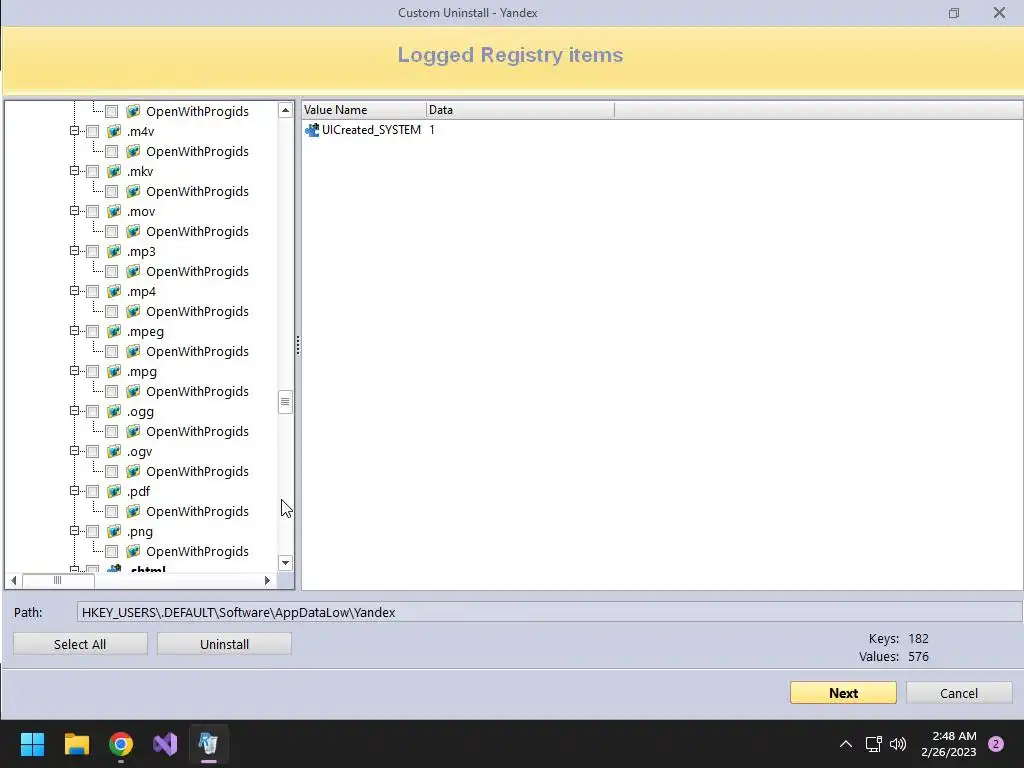
Task: Click OpenWithProgids icon under .mkv
Action: (x=133, y=191)
